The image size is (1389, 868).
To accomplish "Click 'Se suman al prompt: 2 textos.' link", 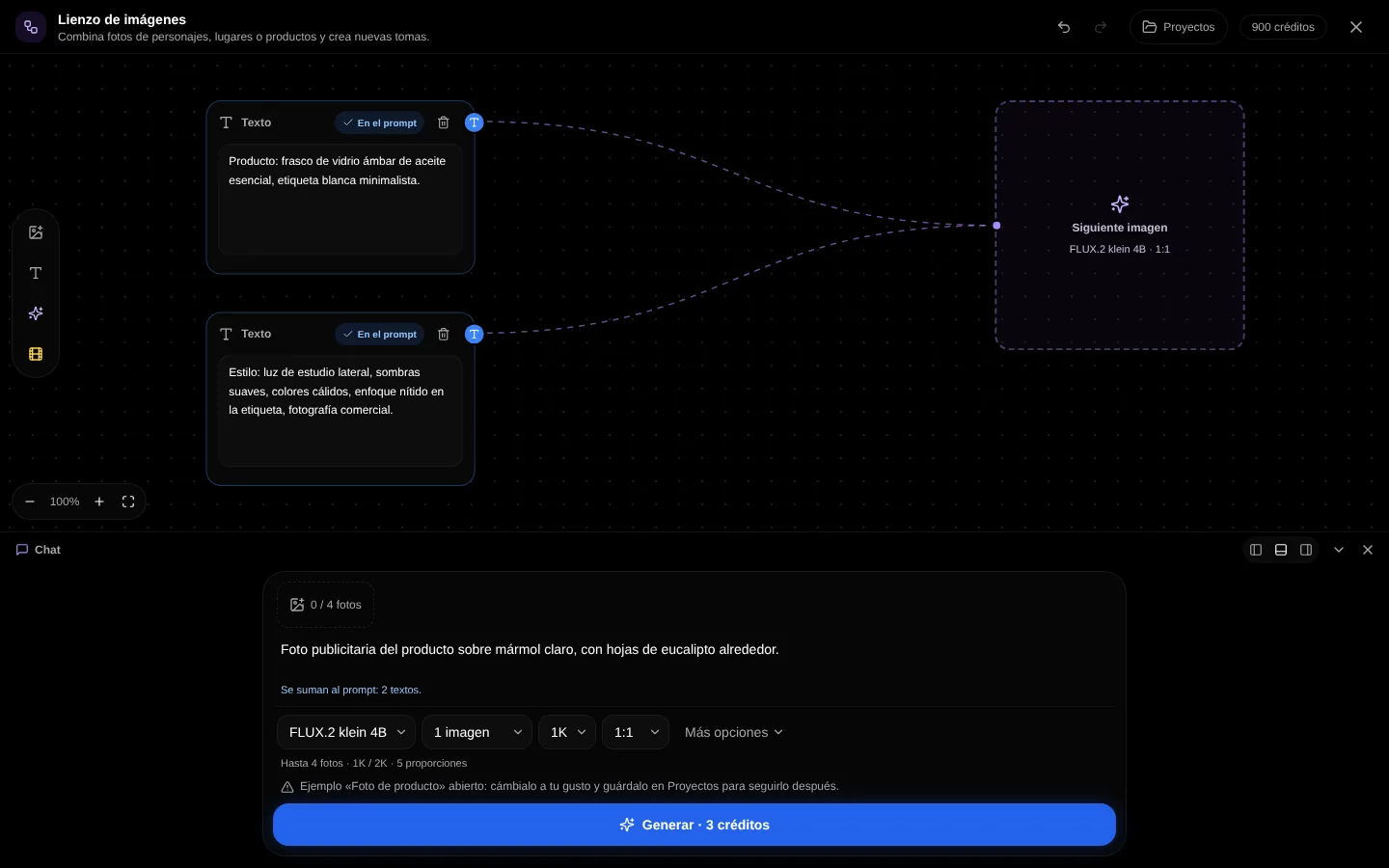I will (351, 690).
